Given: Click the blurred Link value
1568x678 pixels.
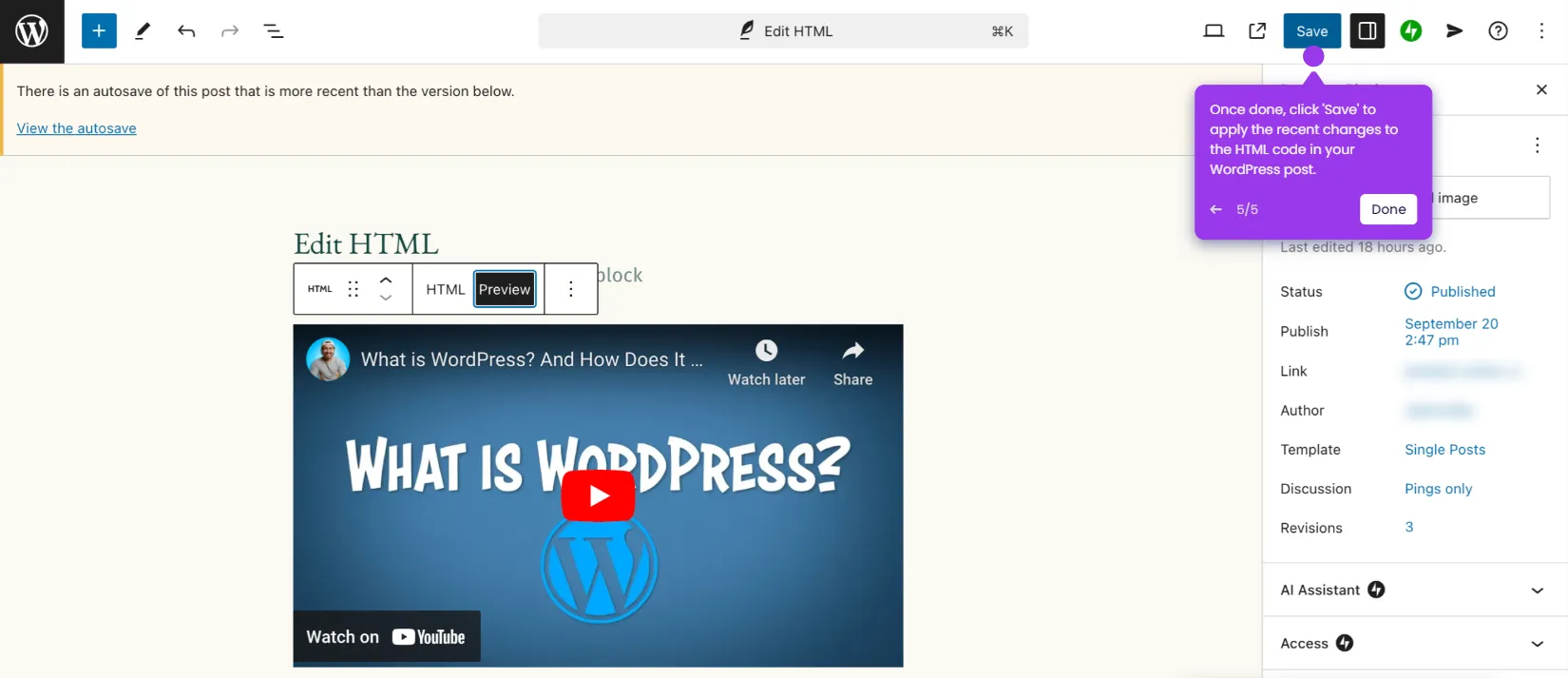Looking at the screenshot, I should point(1463,371).
